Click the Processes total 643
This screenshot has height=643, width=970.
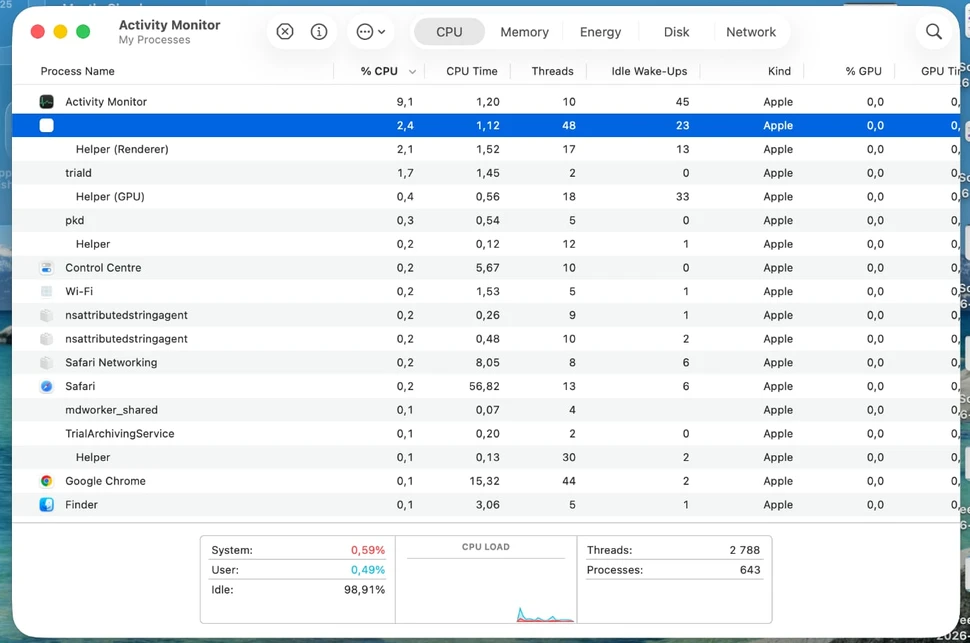(750, 570)
